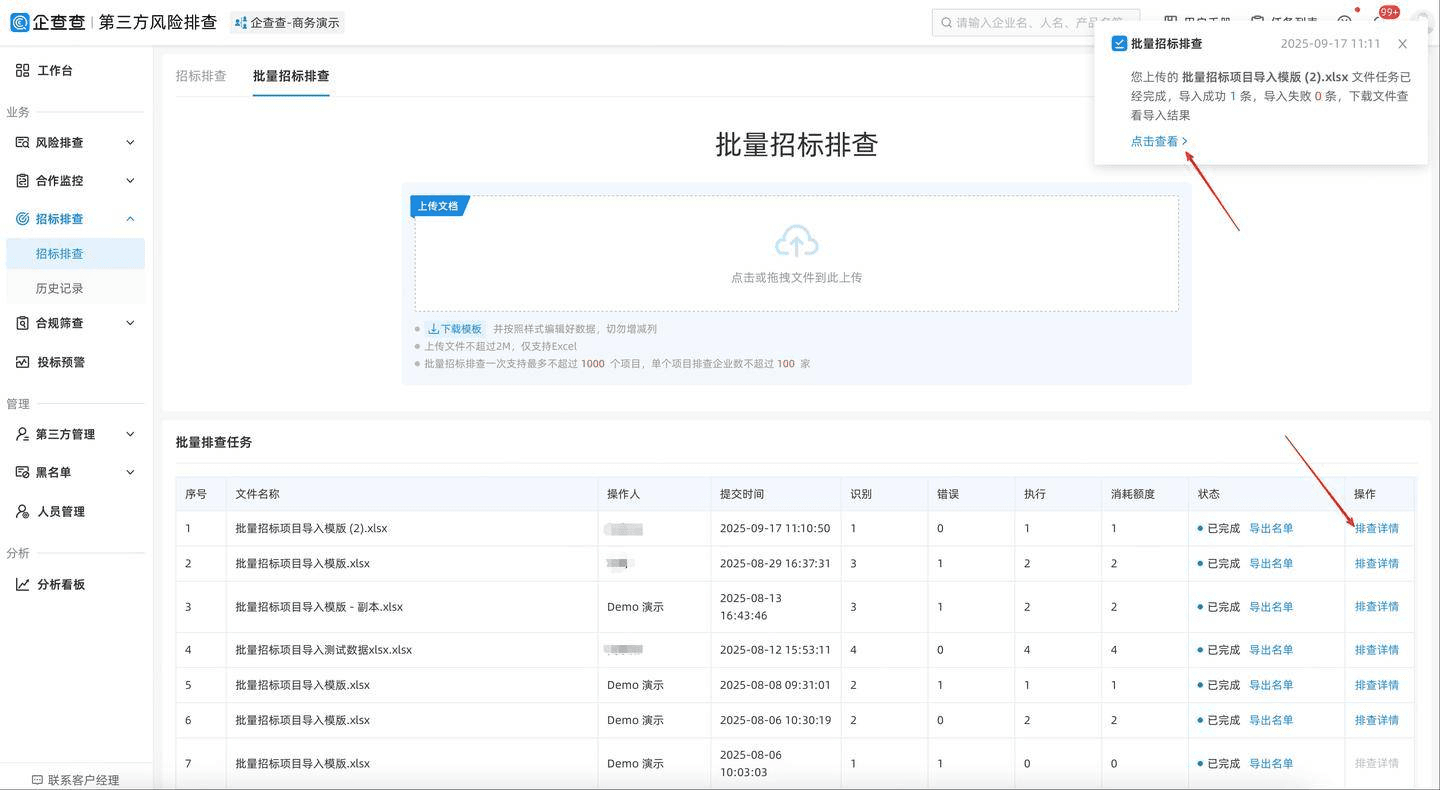This screenshot has height=790, width=1440.
Task: Open 工作台 via its grid icon
Action: click(22, 70)
